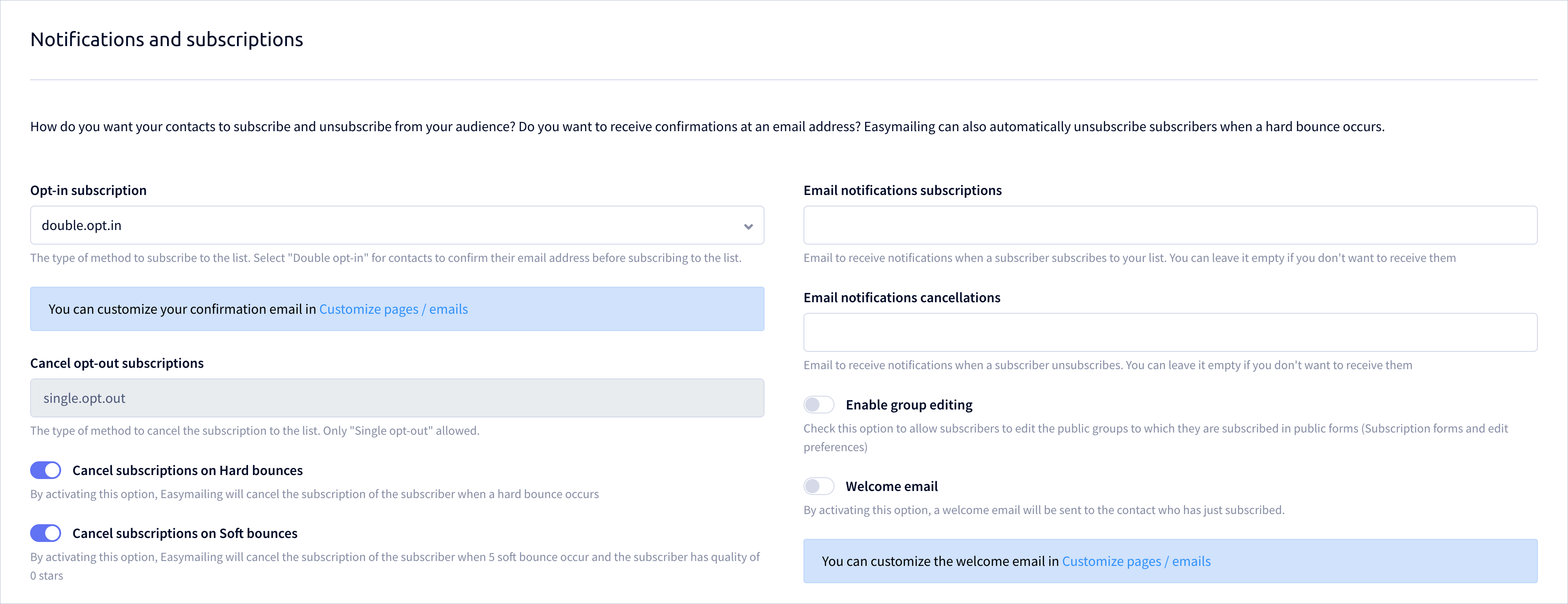Viewport: 1568px width, 604px height.
Task: Click the Enable group editing label
Action: click(909, 405)
